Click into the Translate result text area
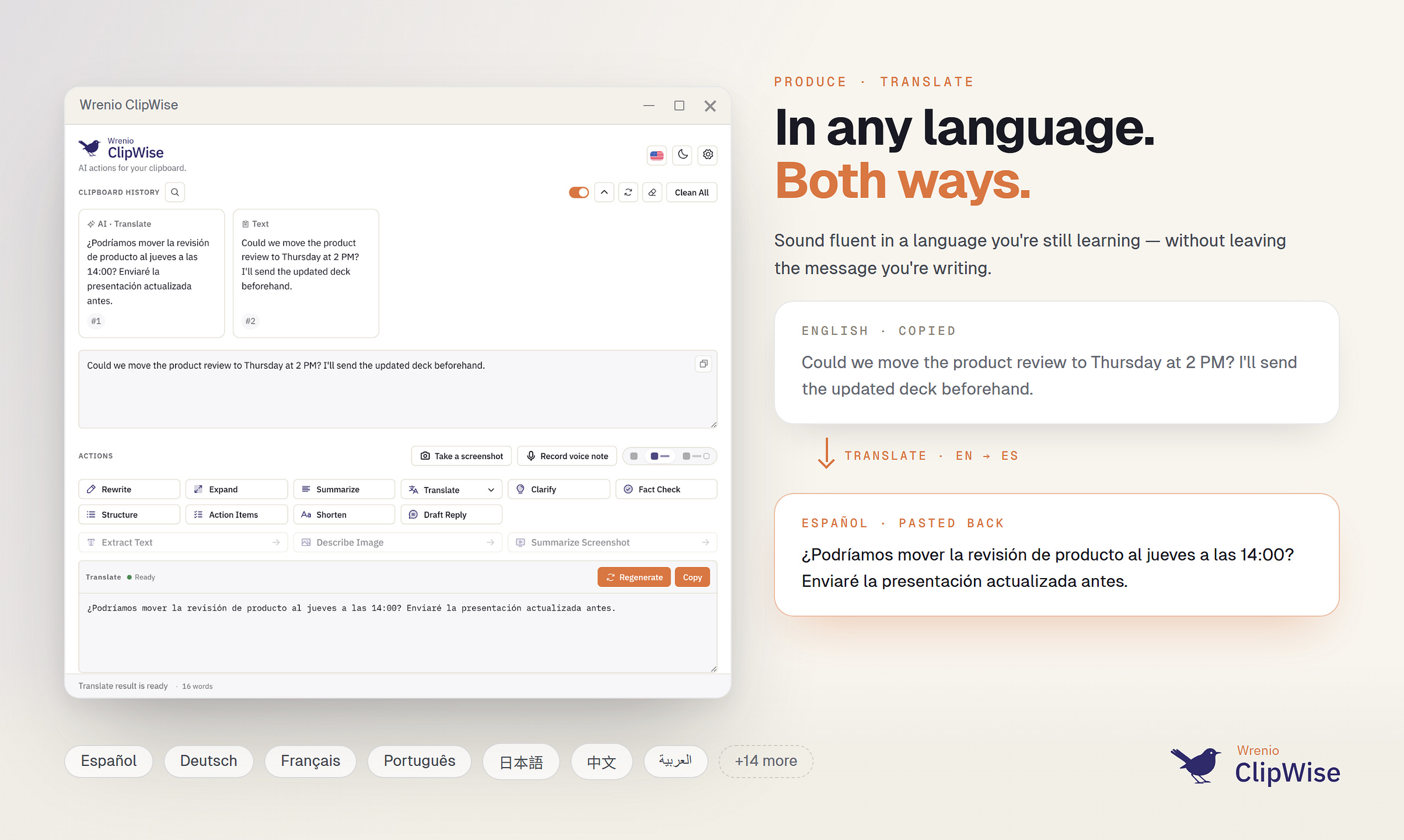This screenshot has height=840, width=1404. [398, 633]
